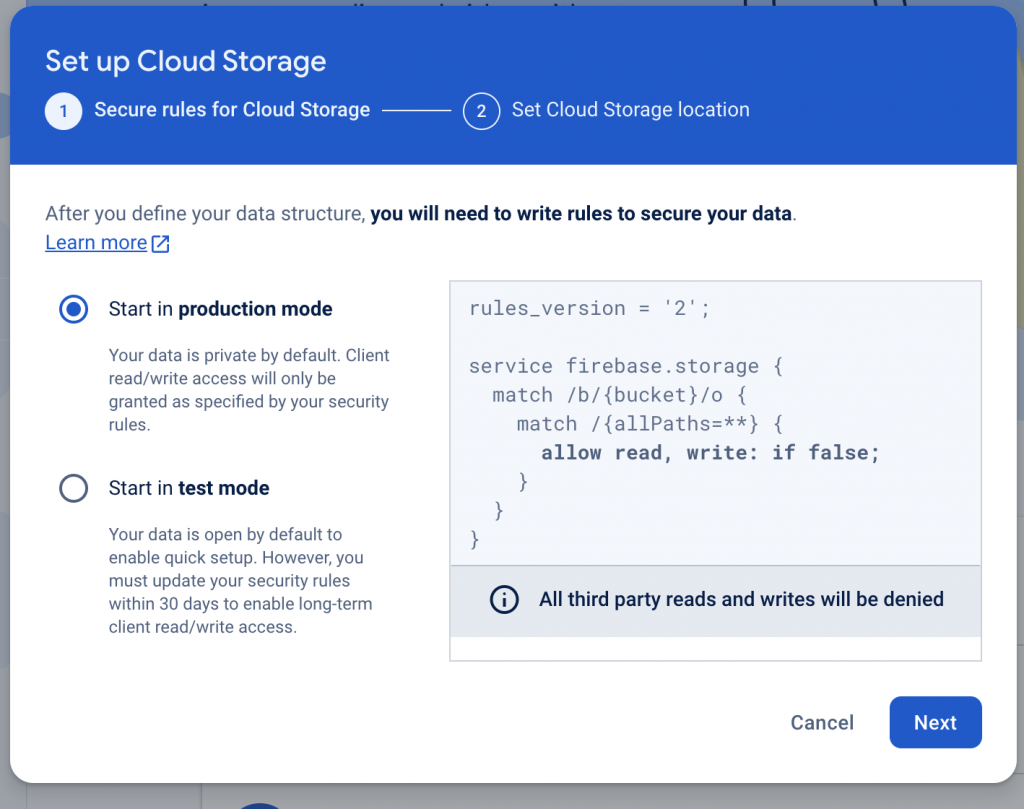Viewport: 1024px width, 809px height.
Task: Click the external link icon beside Learn more
Action: 160,243
